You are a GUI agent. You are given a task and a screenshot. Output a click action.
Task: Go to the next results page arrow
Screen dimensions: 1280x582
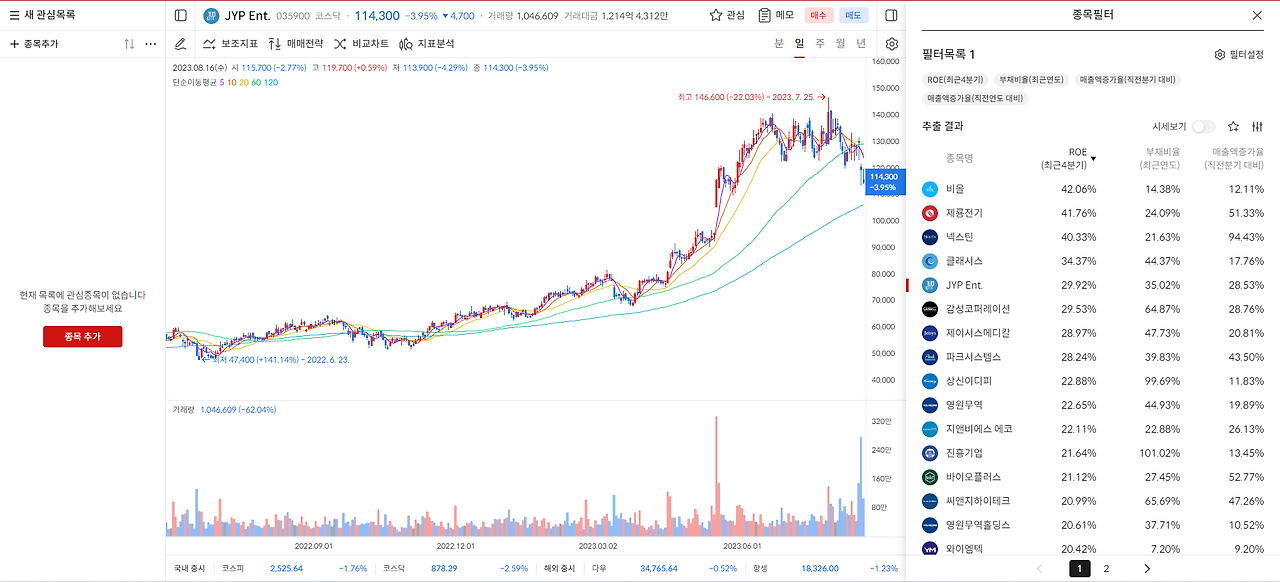point(1146,568)
